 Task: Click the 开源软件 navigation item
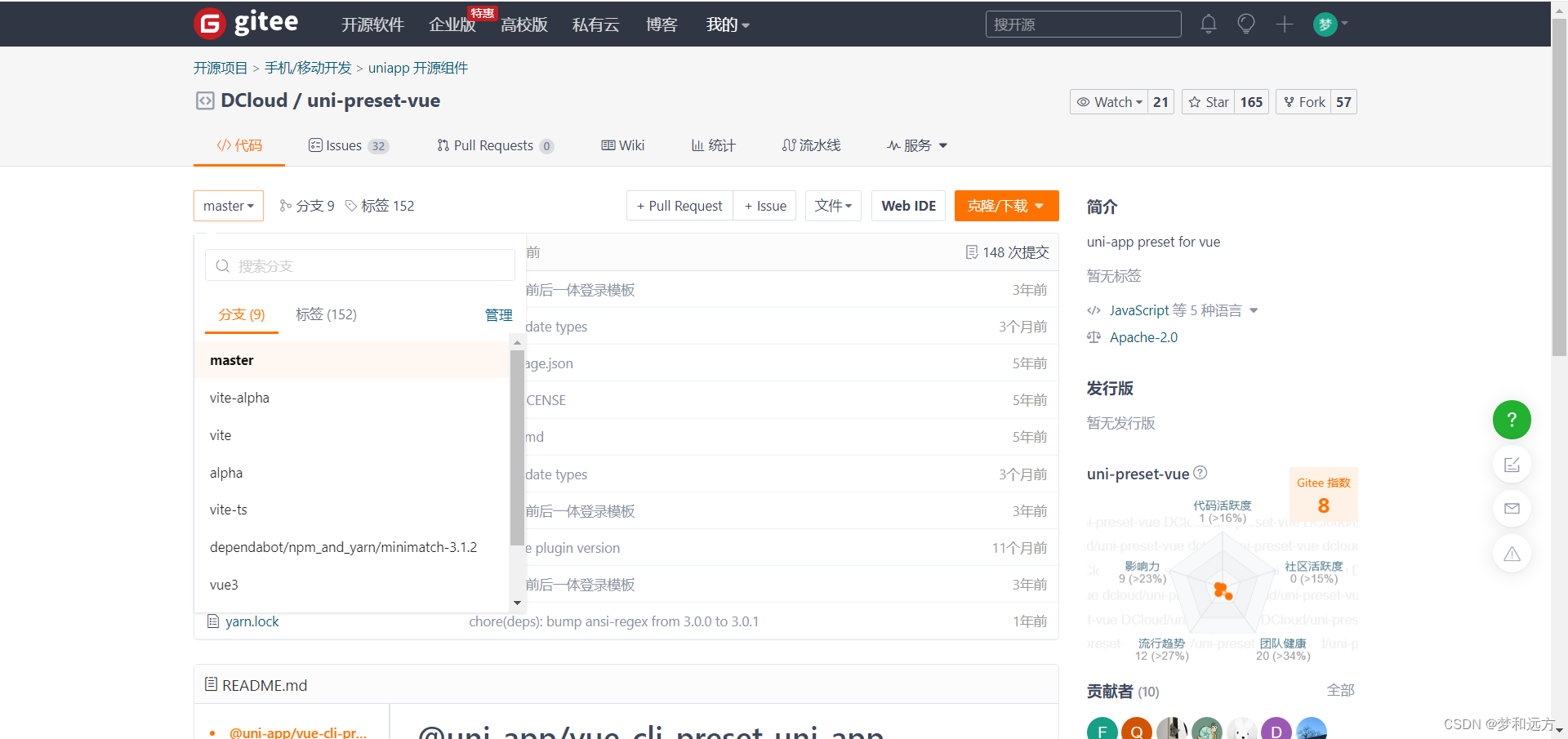point(372,24)
